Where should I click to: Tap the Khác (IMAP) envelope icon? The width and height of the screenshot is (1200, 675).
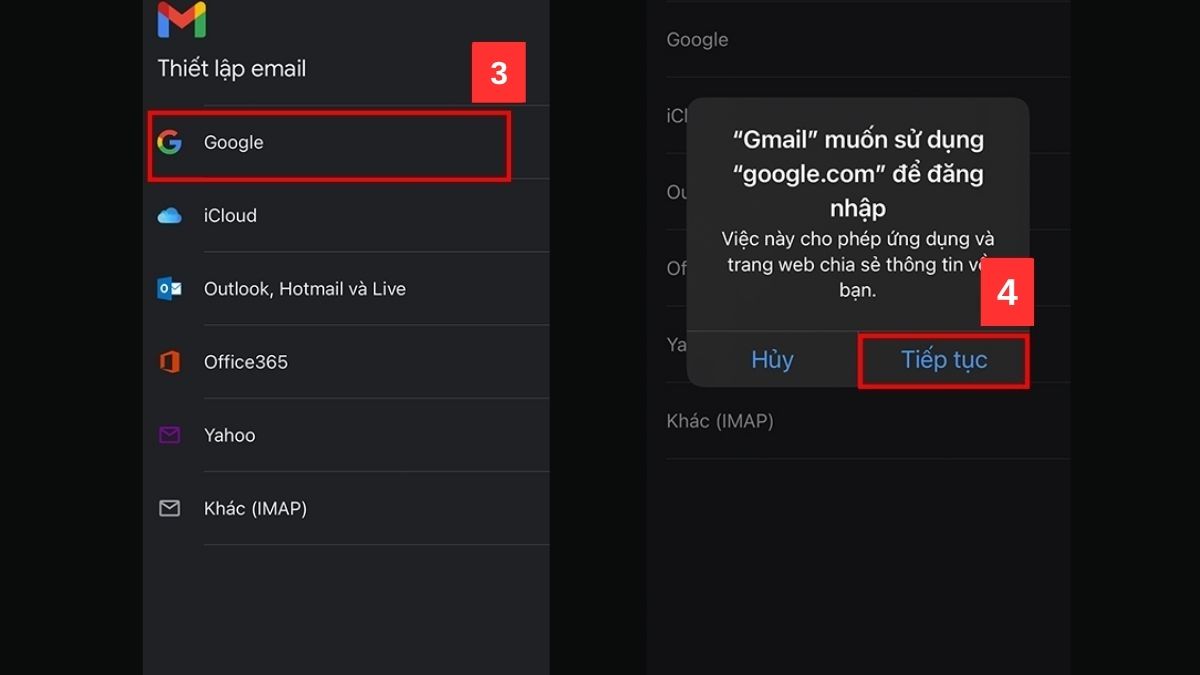170,509
